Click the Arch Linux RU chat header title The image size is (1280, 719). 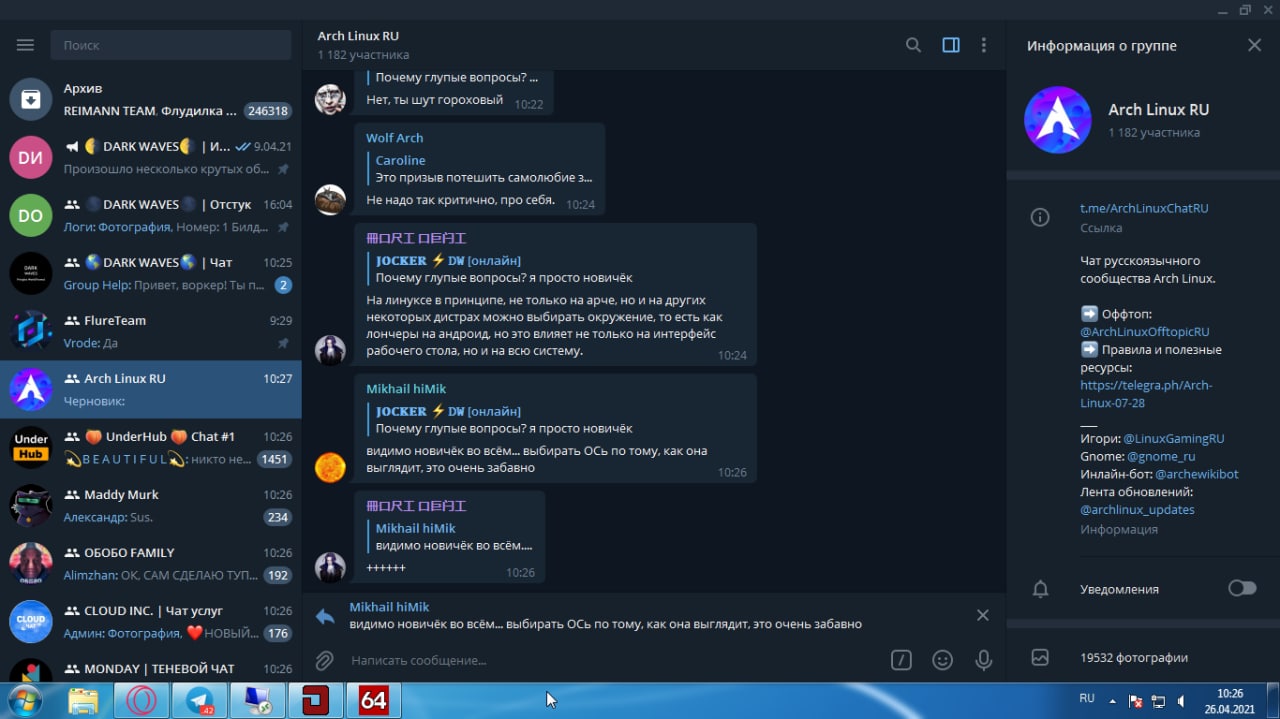(x=358, y=36)
